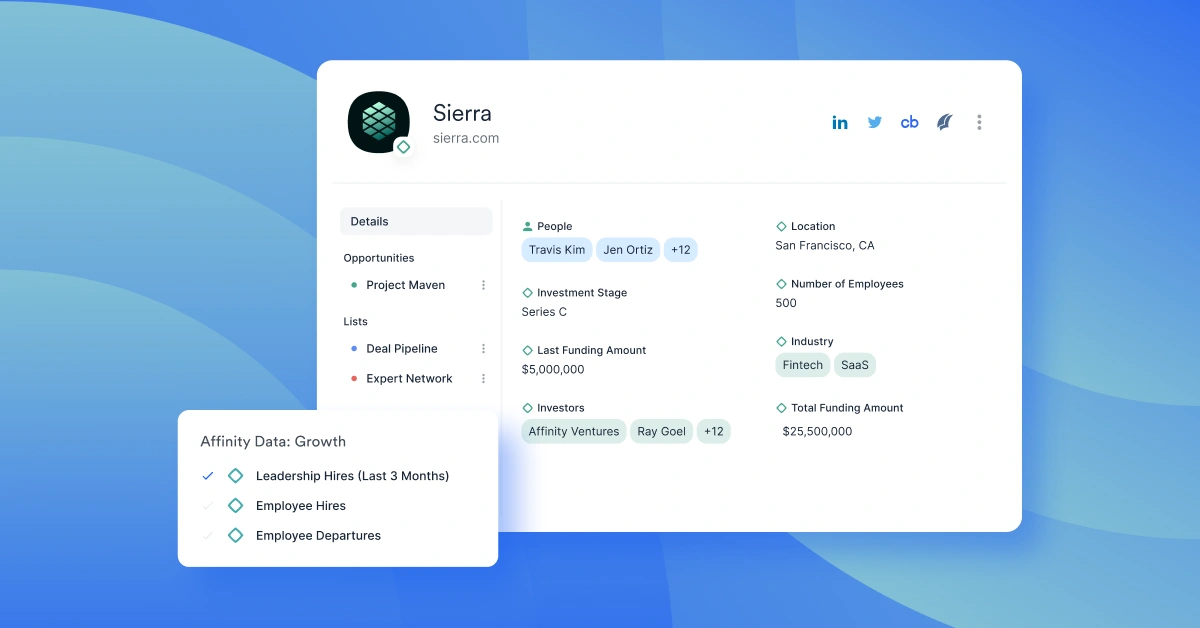Viewport: 1200px width, 628px height.
Task: Click the Employee Hires diamond icon
Action: (x=236, y=506)
